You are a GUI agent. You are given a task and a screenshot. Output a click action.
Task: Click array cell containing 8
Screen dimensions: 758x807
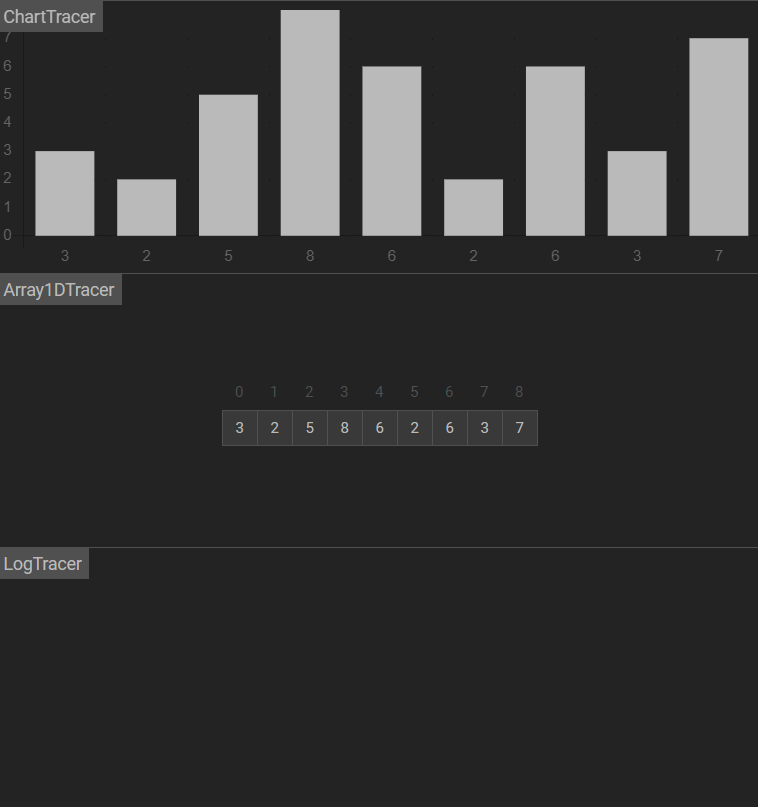tap(344, 428)
